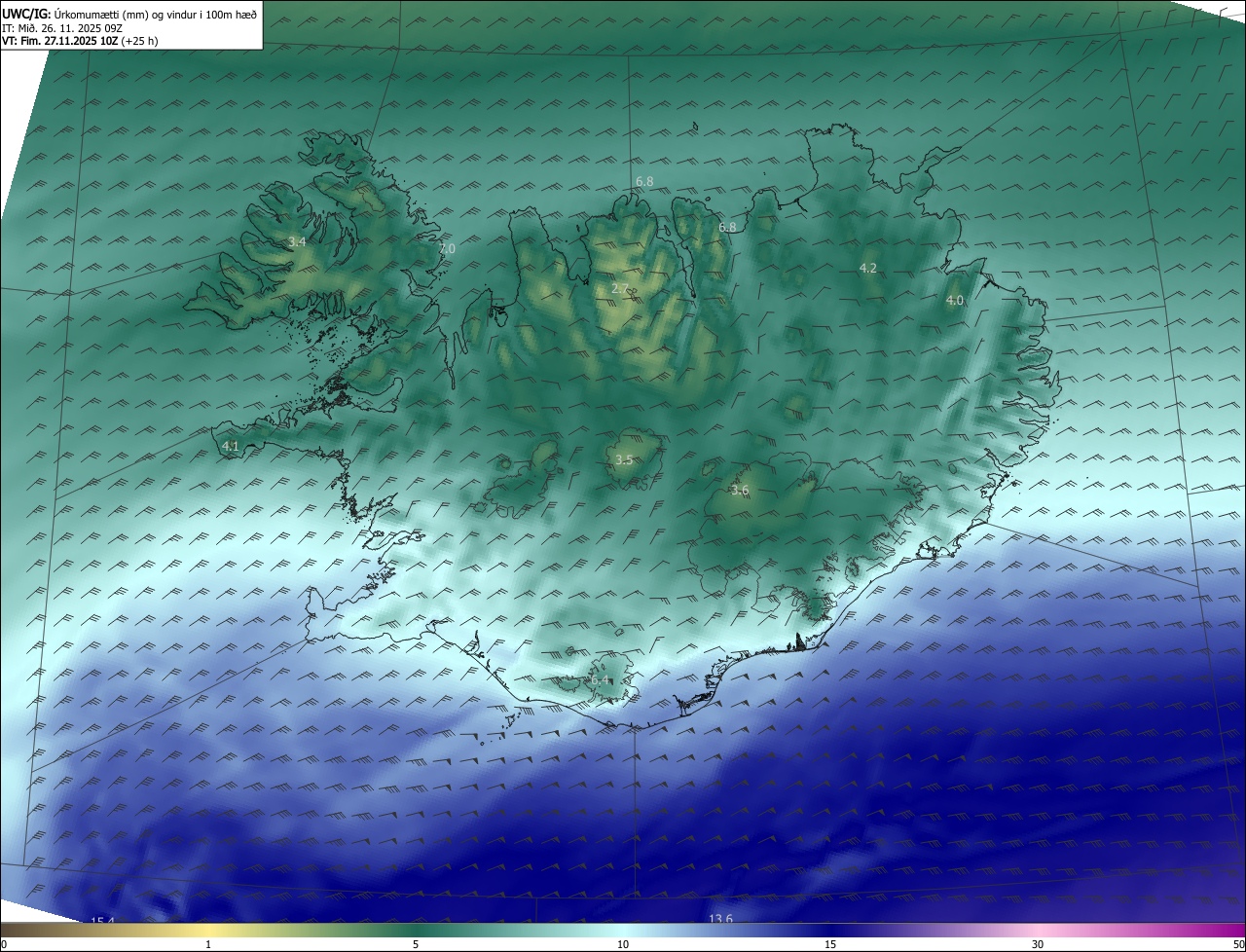Click the 7.0 value on the map
This screenshot has height=952, width=1246.
pos(447,249)
